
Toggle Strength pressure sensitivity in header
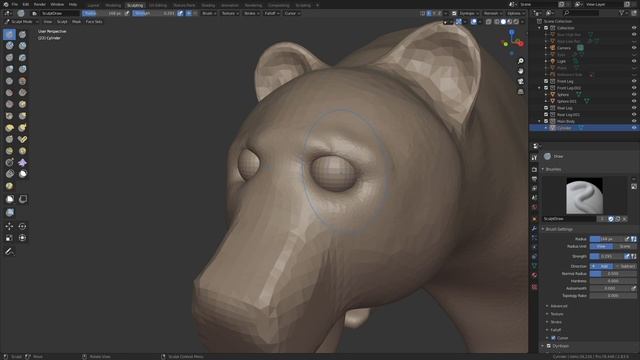coord(180,13)
